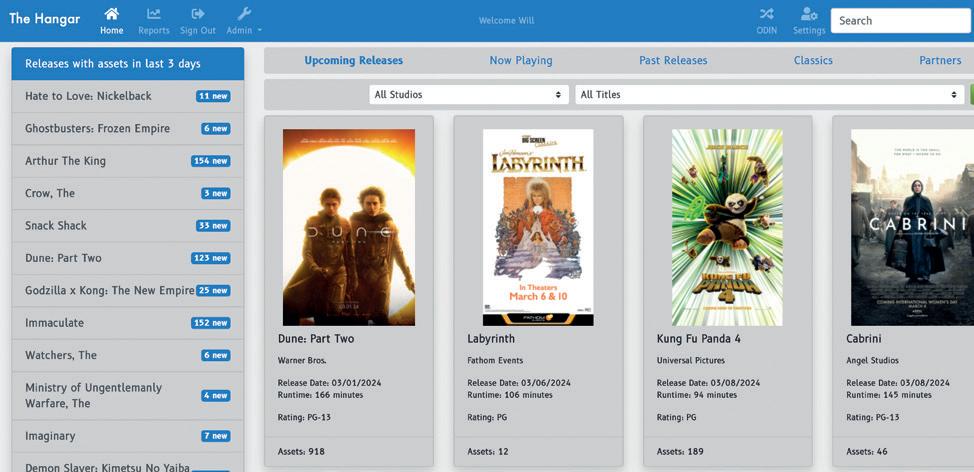This screenshot has height=472, width=974.
Task: Click Releases with assets in last 3 days header
Action: click(127, 64)
